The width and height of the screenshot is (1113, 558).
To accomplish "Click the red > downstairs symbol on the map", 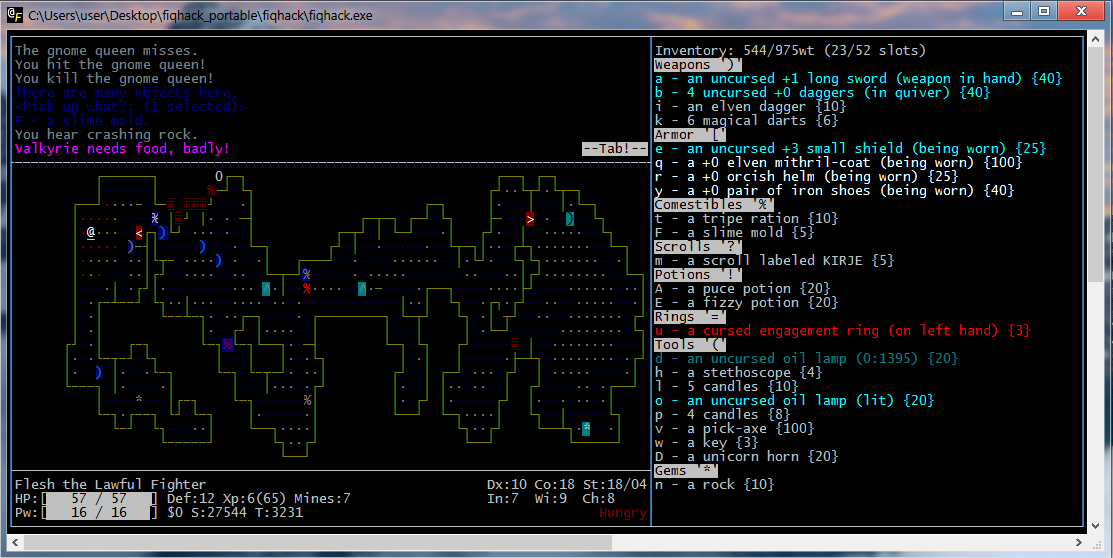I will [530, 219].
